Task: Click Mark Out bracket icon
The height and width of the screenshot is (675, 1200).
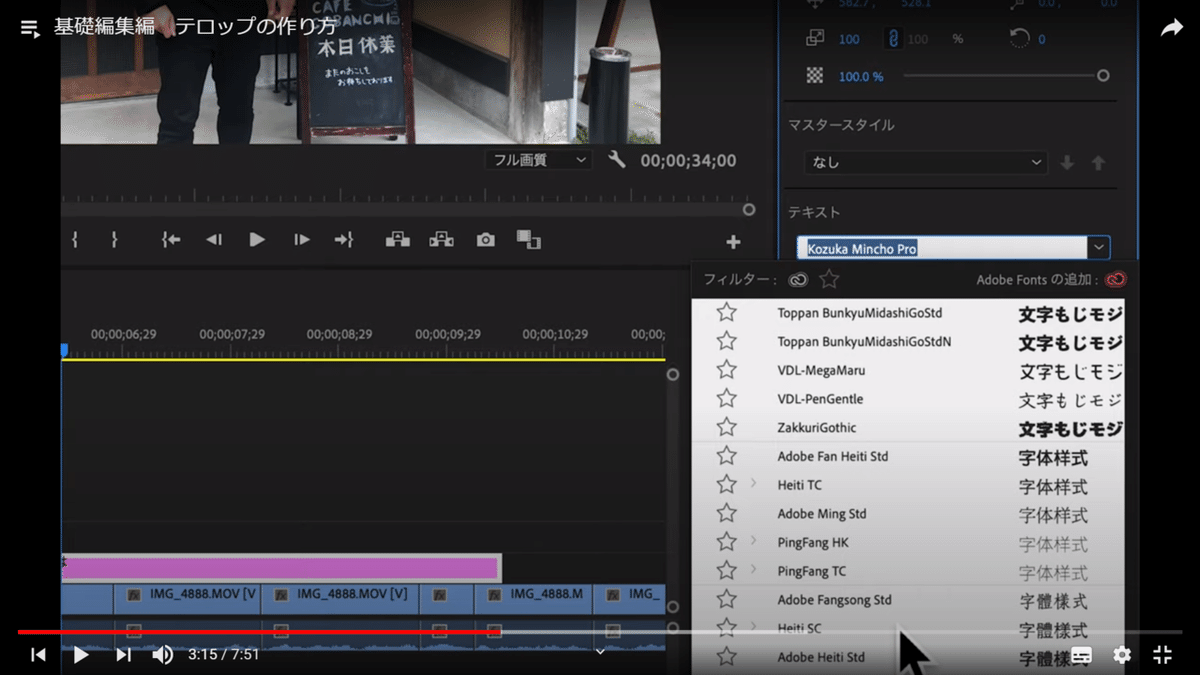Action: pyautogui.click(x=114, y=240)
